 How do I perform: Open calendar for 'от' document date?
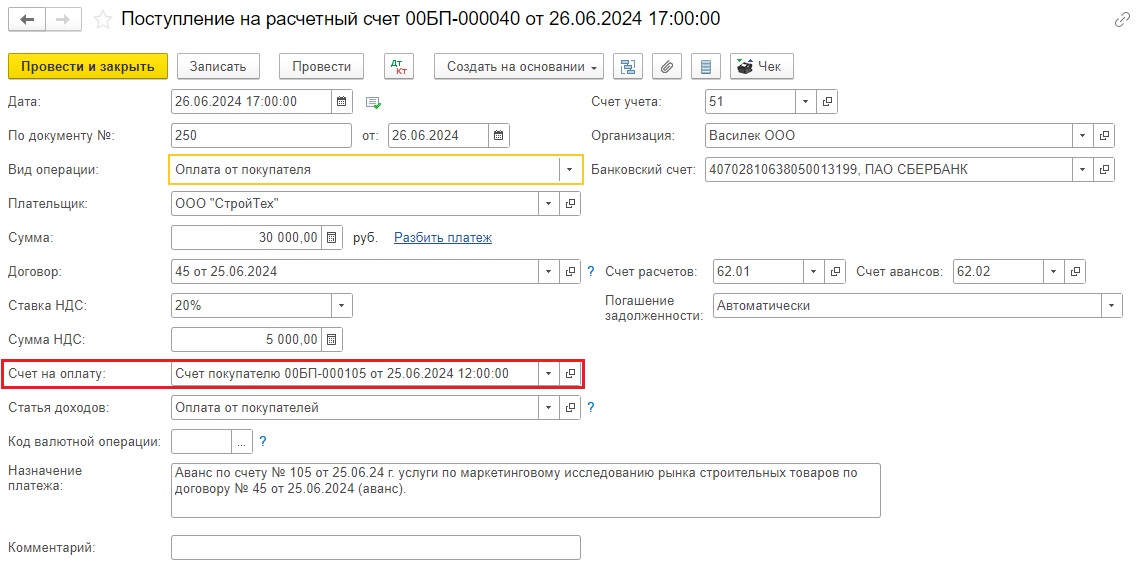coord(499,135)
